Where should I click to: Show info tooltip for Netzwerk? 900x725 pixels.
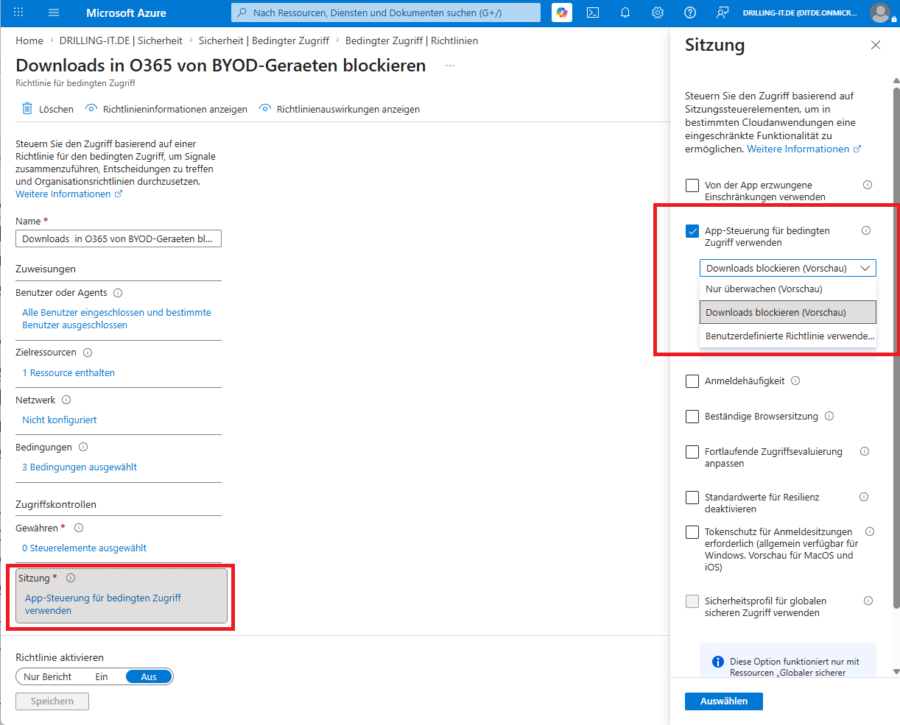[66, 400]
